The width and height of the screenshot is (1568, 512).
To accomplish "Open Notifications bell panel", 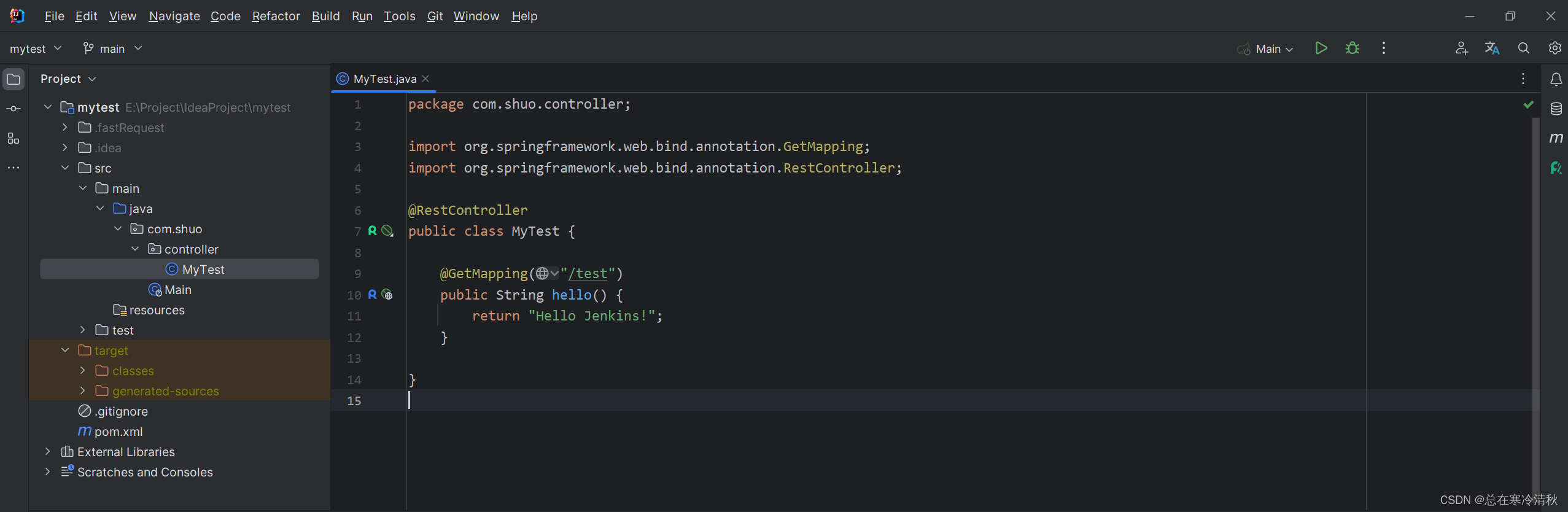I will point(1556,79).
